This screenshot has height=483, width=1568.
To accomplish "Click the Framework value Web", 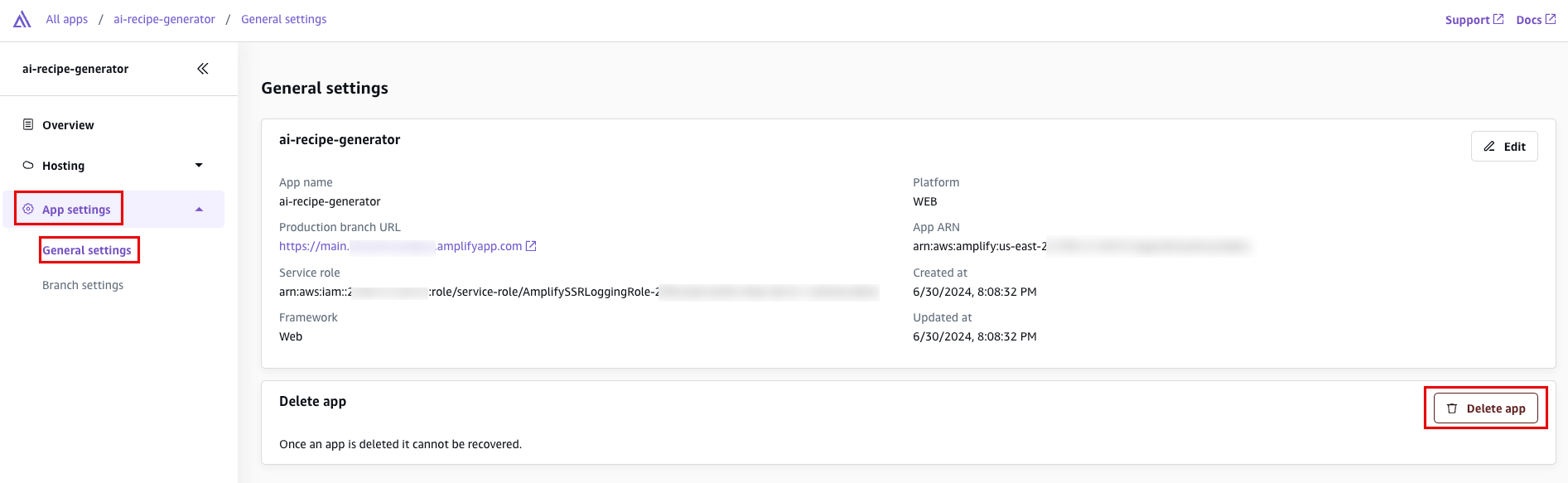I will (x=291, y=336).
